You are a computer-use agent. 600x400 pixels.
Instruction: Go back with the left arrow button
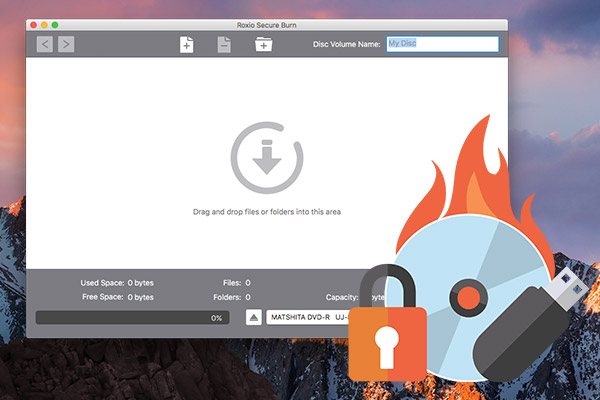pyautogui.click(x=45, y=44)
